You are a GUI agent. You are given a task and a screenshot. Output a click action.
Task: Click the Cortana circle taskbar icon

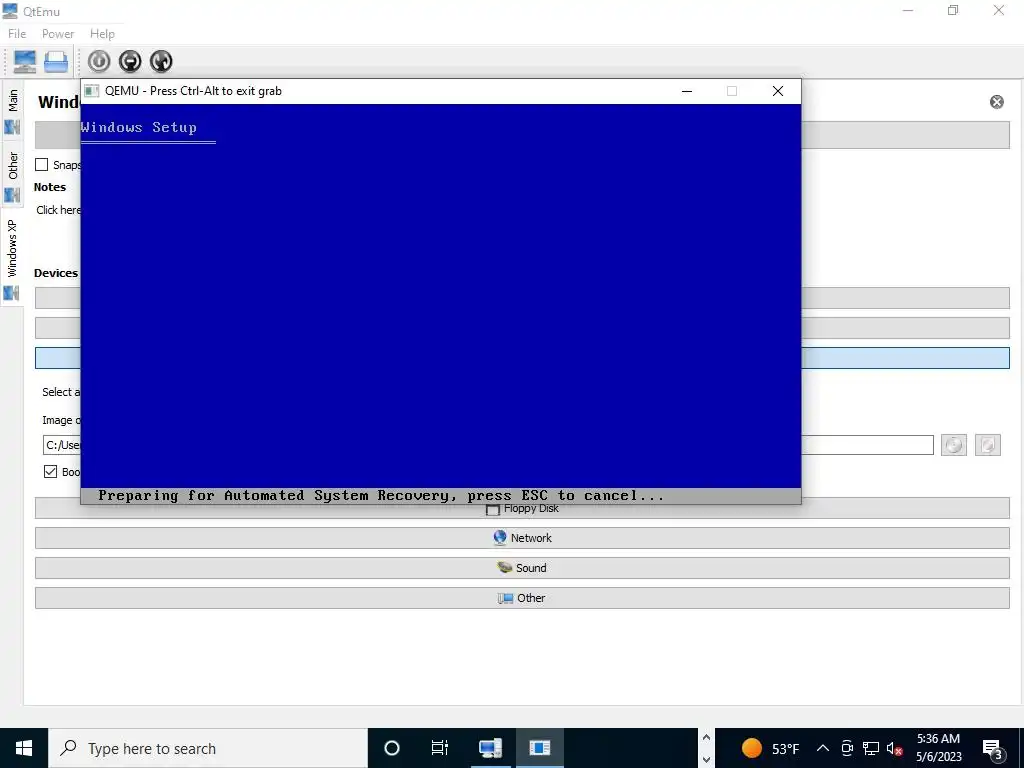coord(392,748)
